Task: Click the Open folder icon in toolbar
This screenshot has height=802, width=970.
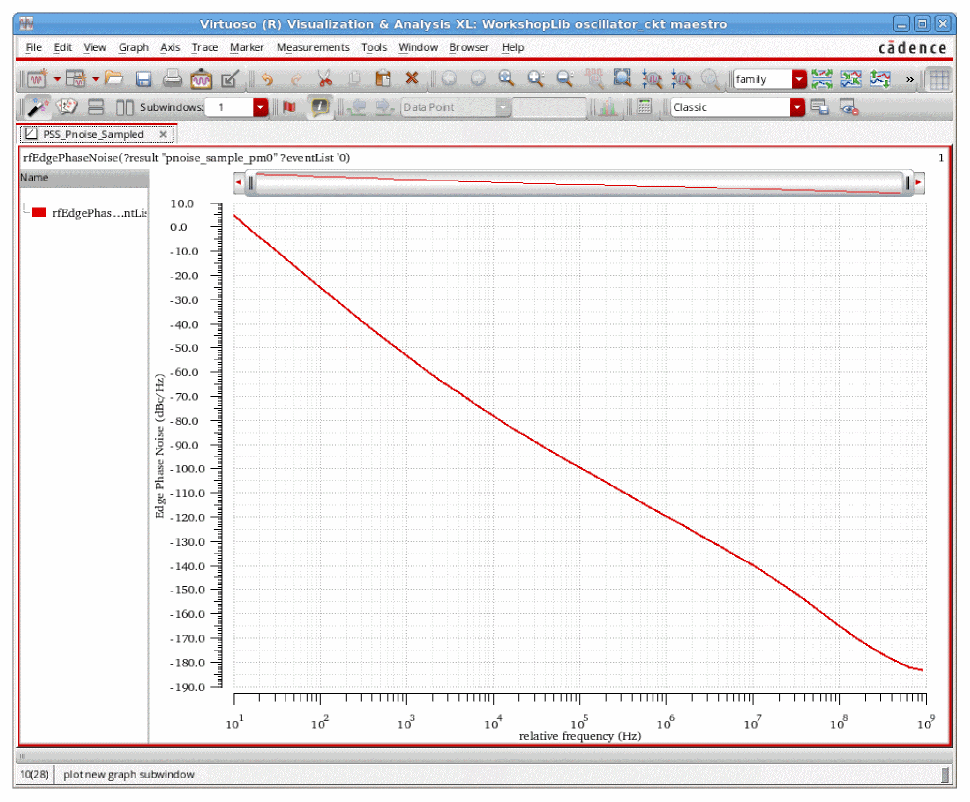Action: coord(114,79)
